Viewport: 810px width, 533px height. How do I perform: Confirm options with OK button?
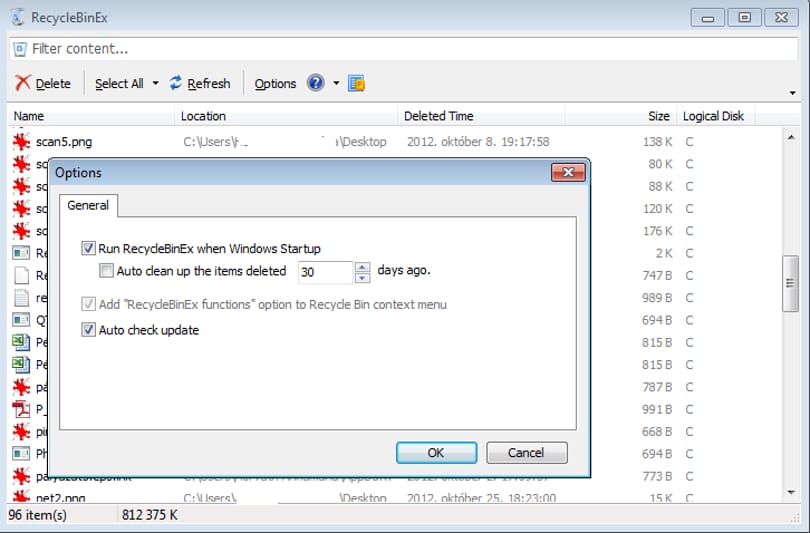[437, 452]
